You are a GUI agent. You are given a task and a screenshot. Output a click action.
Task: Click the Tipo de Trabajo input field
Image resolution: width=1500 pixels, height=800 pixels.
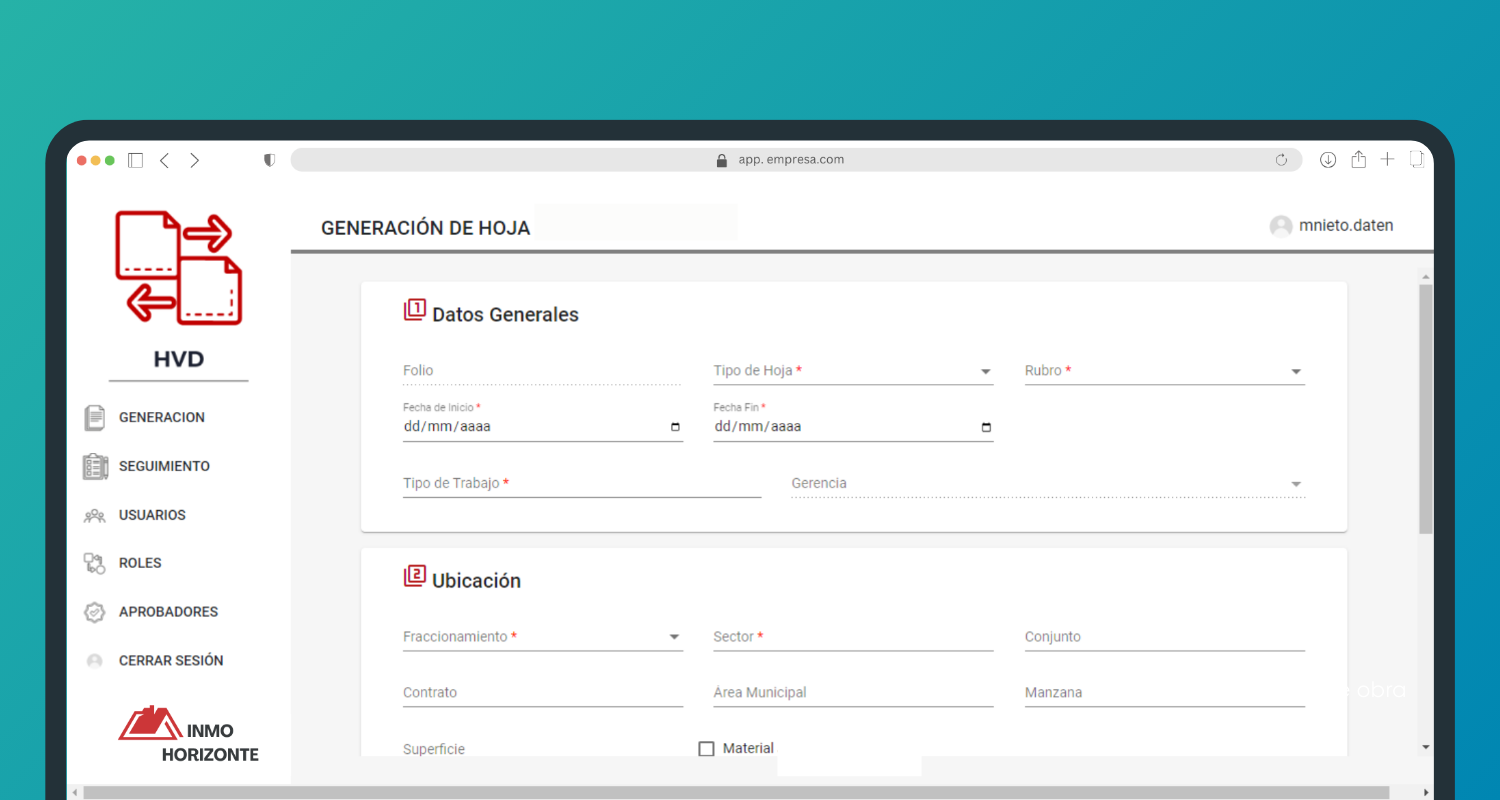[581, 484]
